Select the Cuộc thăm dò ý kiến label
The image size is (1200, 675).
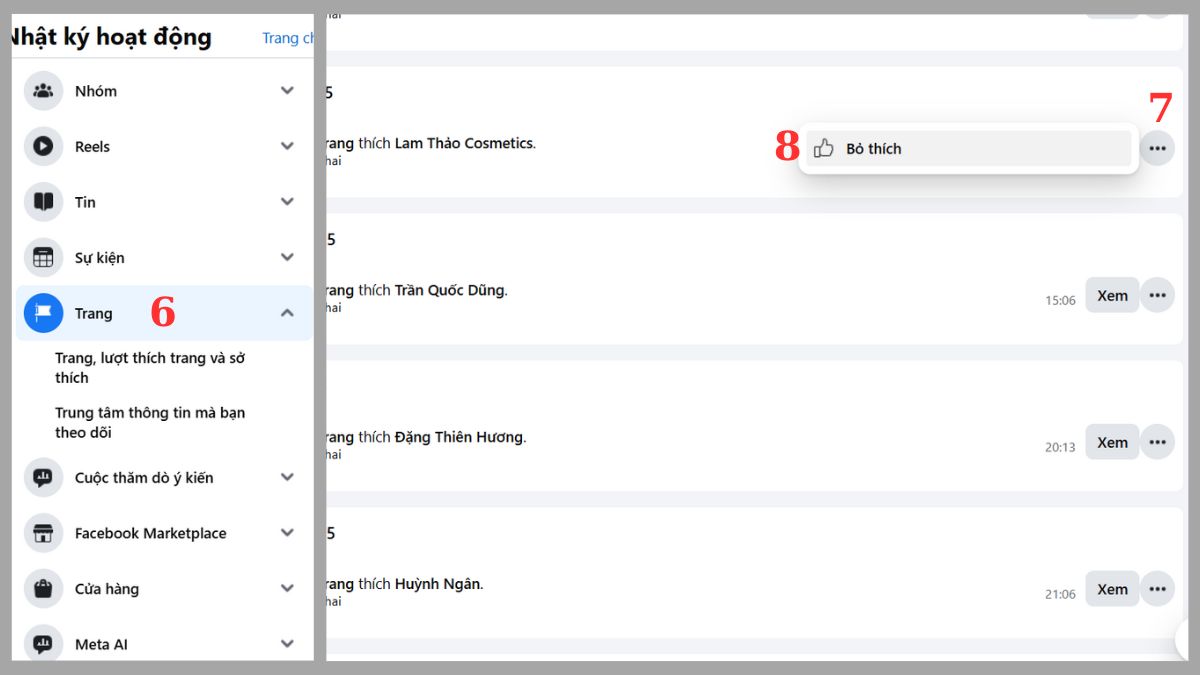[x=144, y=478]
